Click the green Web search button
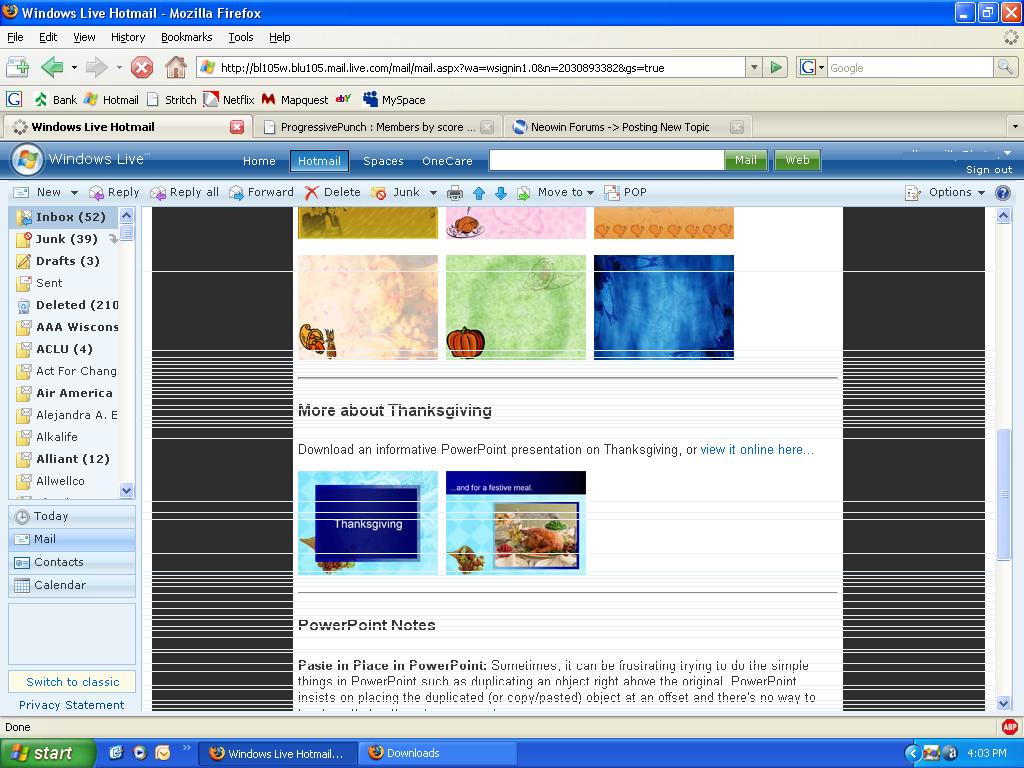Image resolution: width=1024 pixels, height=768 pixels. click(x=797, y=160)
